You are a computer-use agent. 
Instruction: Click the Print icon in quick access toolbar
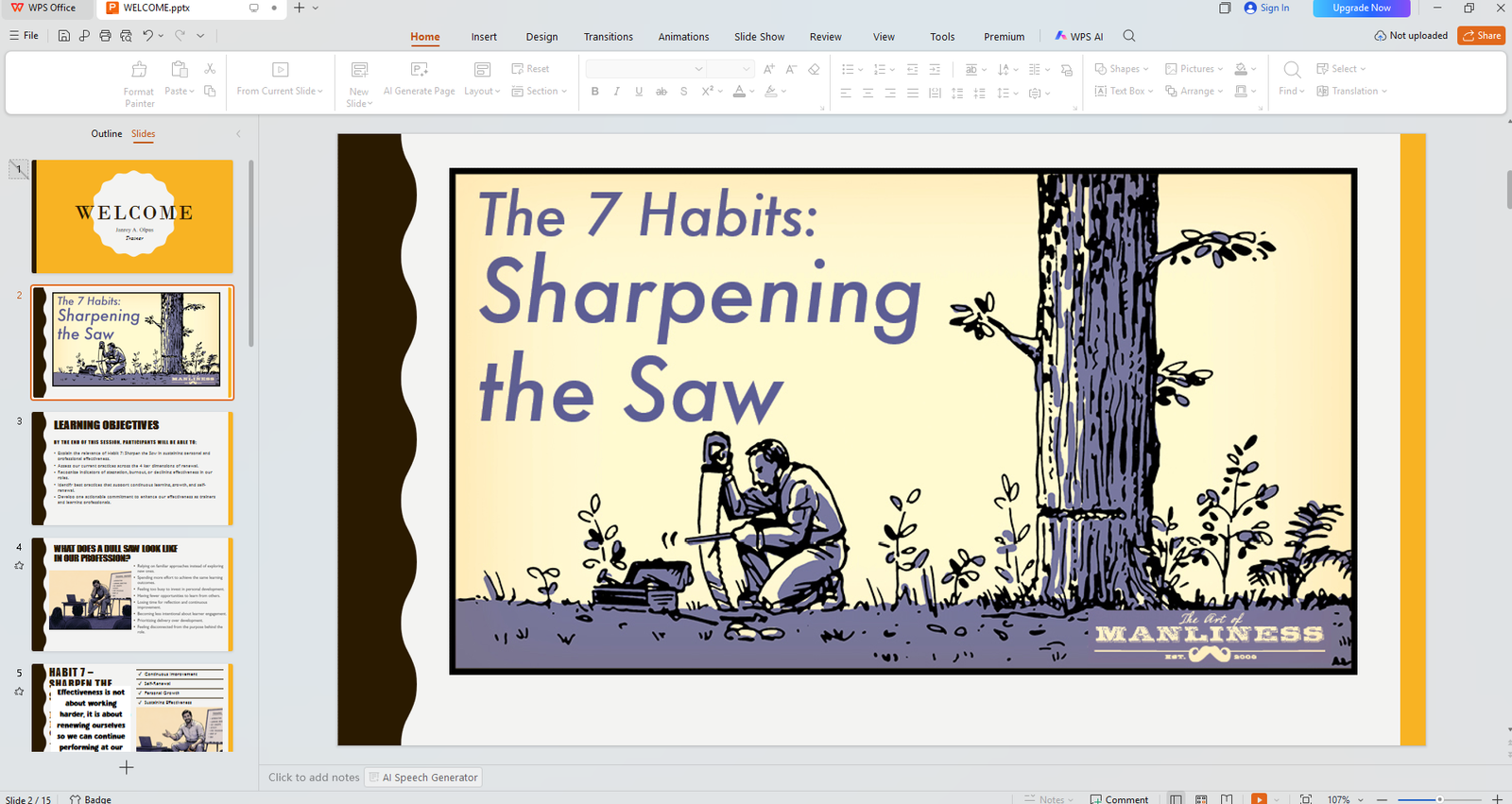[x=105, y=36]
